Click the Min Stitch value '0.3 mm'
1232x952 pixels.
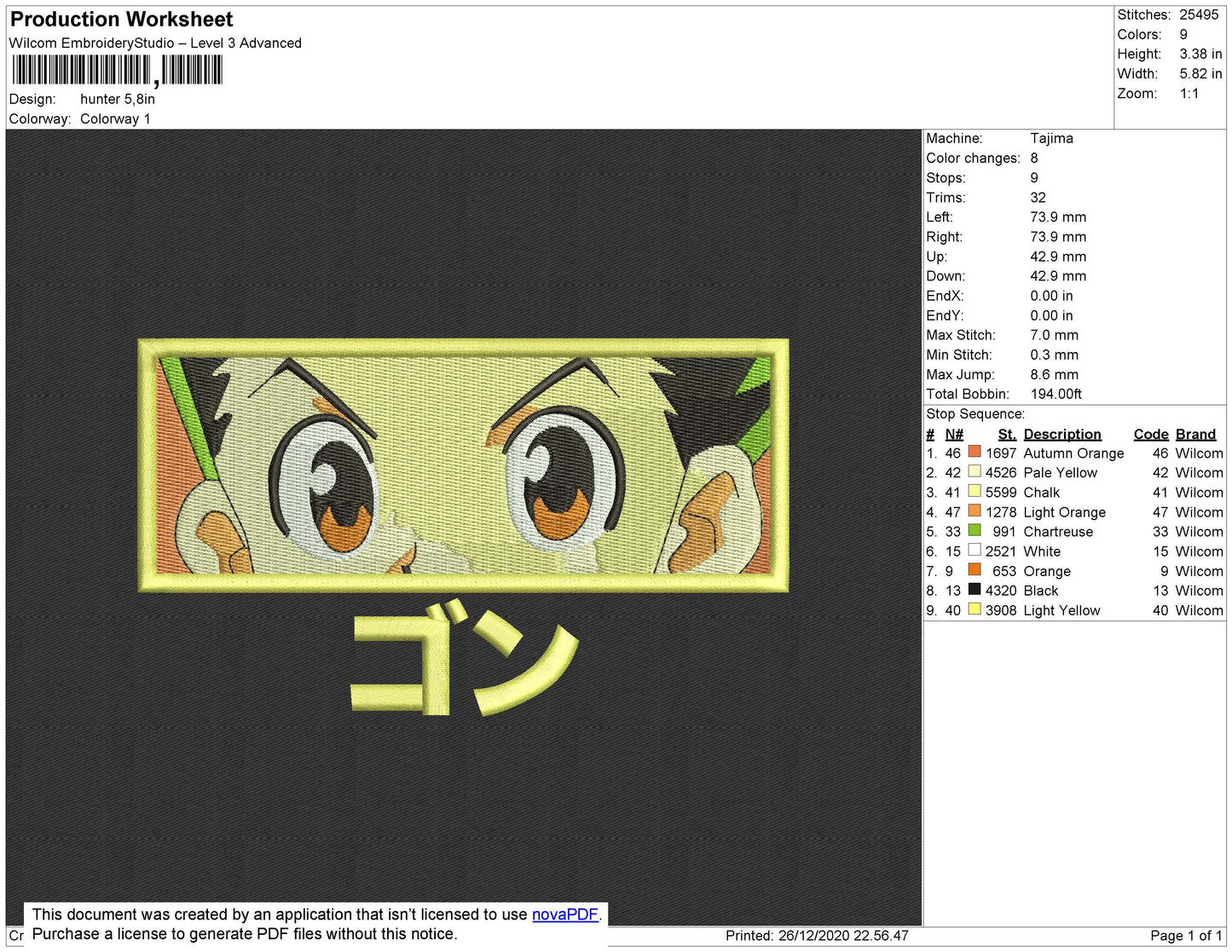tap(1054, 355)
